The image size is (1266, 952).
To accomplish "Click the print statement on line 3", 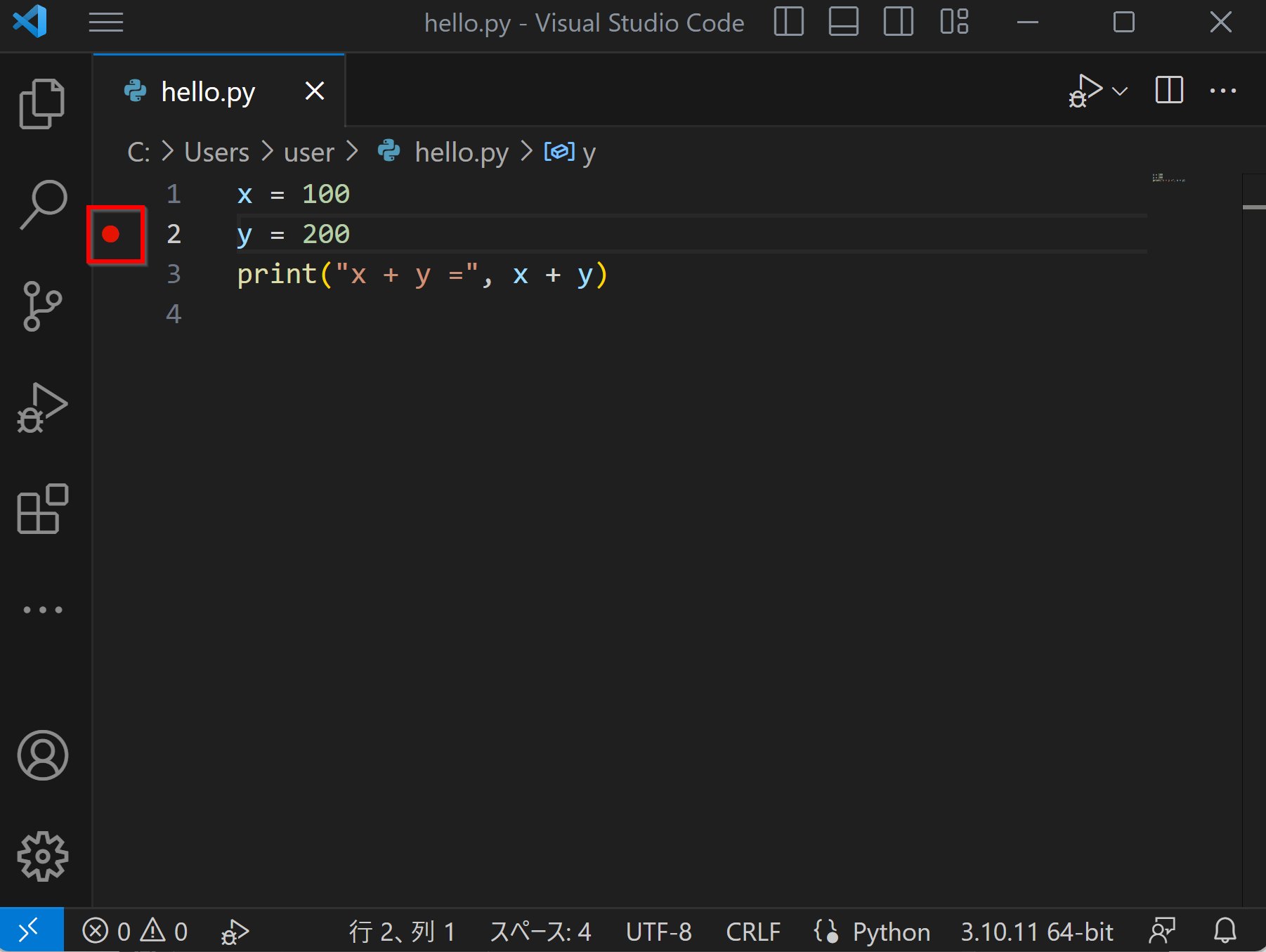I will (x=422, y=274).
